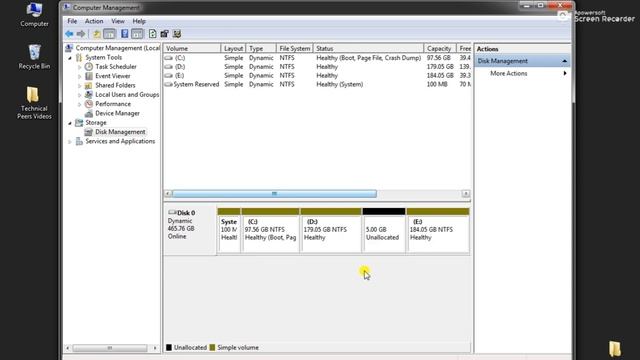This screenshot has width=640, height=360.
Task: Click the Shared Folders icon
Action: (x=89, y=85)
